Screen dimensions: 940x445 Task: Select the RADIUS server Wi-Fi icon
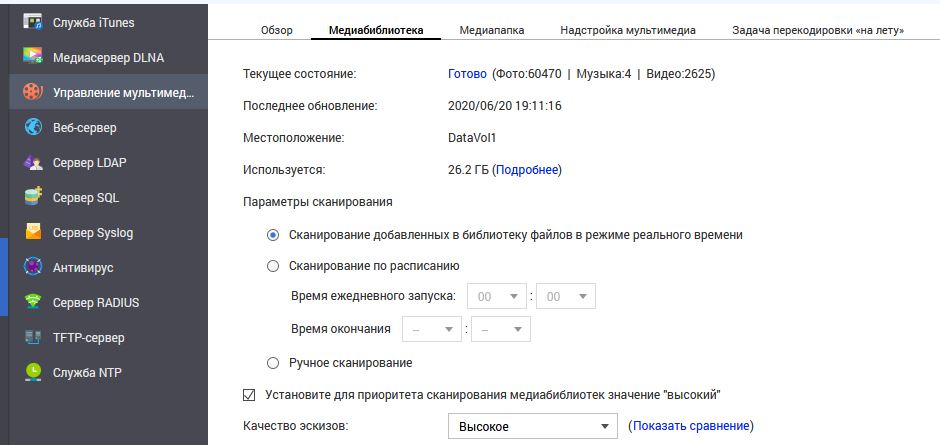pyautogui.click(x=33, y=302)
